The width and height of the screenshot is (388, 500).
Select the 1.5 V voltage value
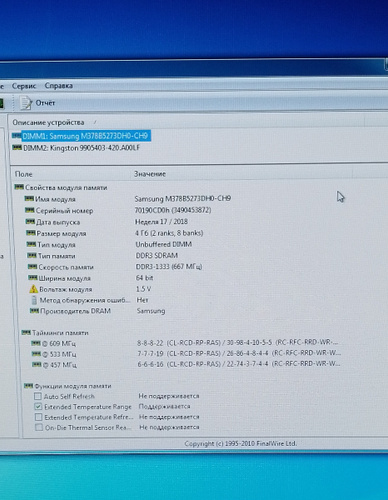tap(144, 289)
